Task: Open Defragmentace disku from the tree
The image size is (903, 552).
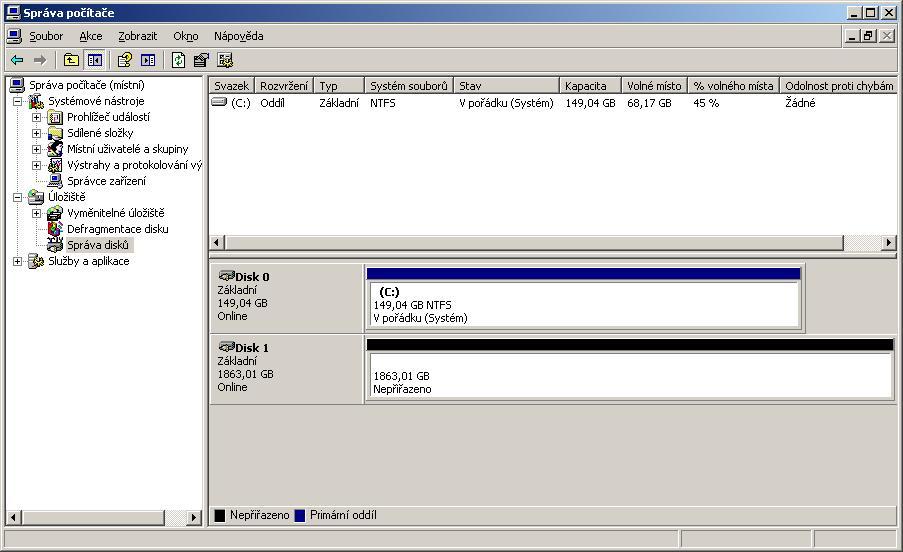Action: pos(117,229)
